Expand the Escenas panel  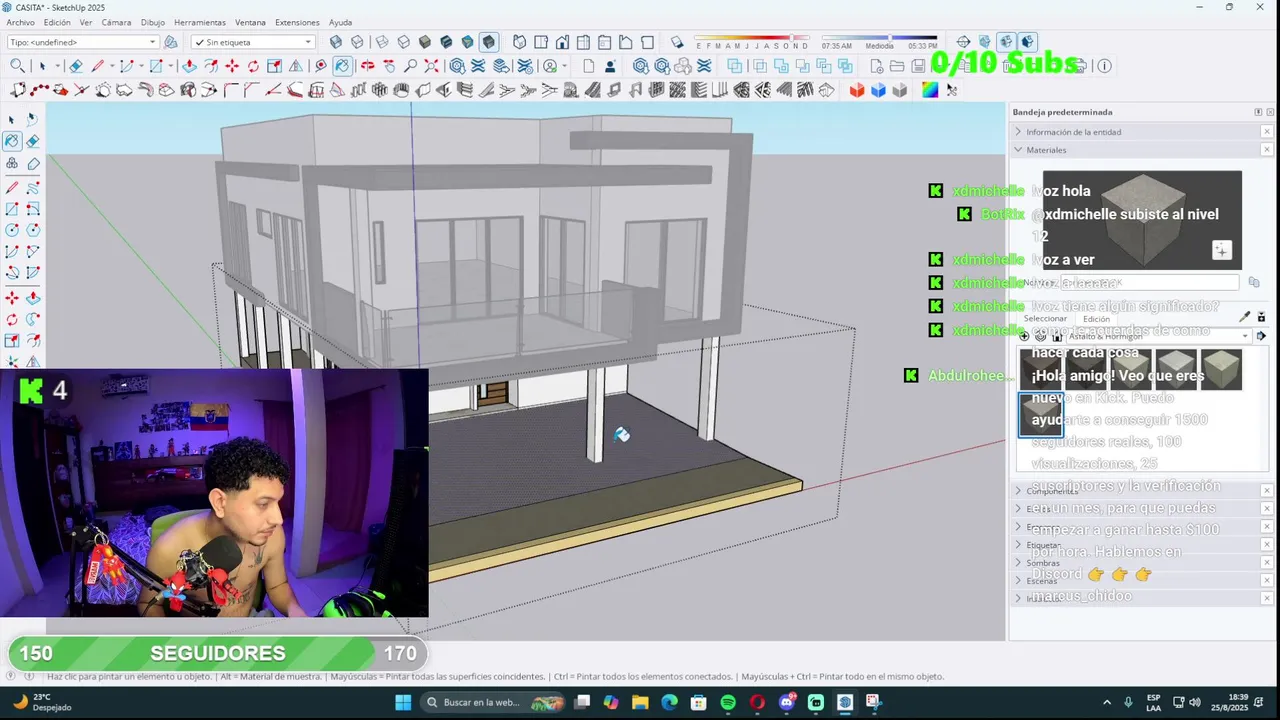tap(1018, 580)
